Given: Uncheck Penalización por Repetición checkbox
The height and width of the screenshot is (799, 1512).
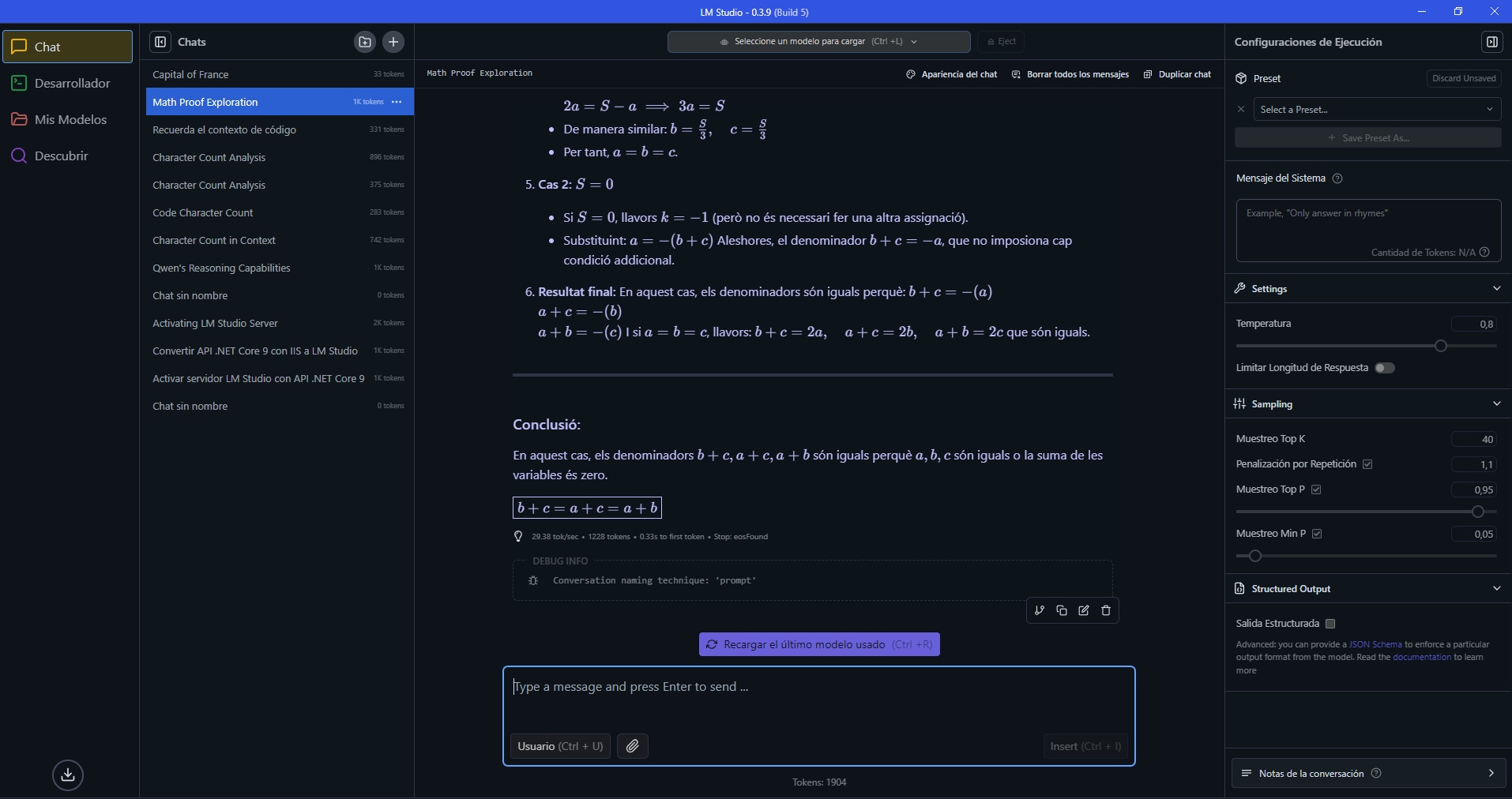Looking at the screenshot, I should coord(1367,464).
